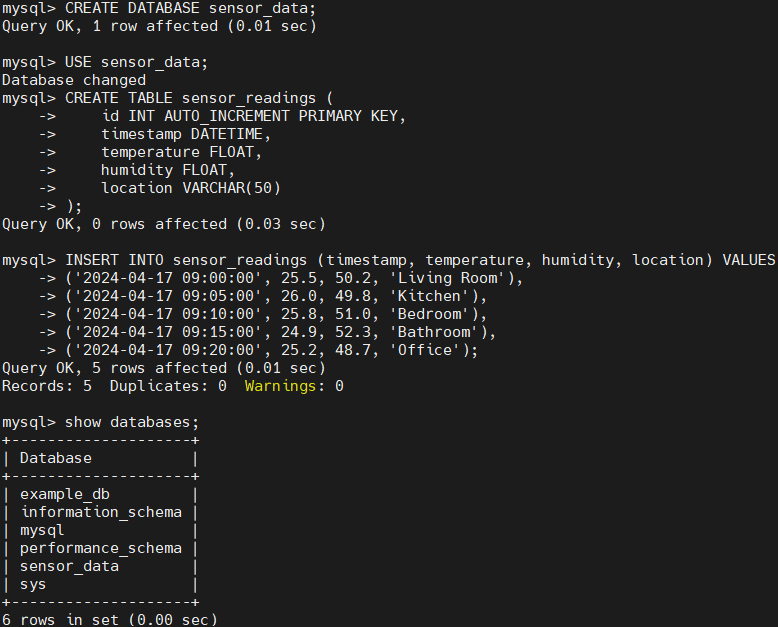Click the humidity FLOAT column line
This screenshot has height=627, width=778.
(x=168, y=170)
